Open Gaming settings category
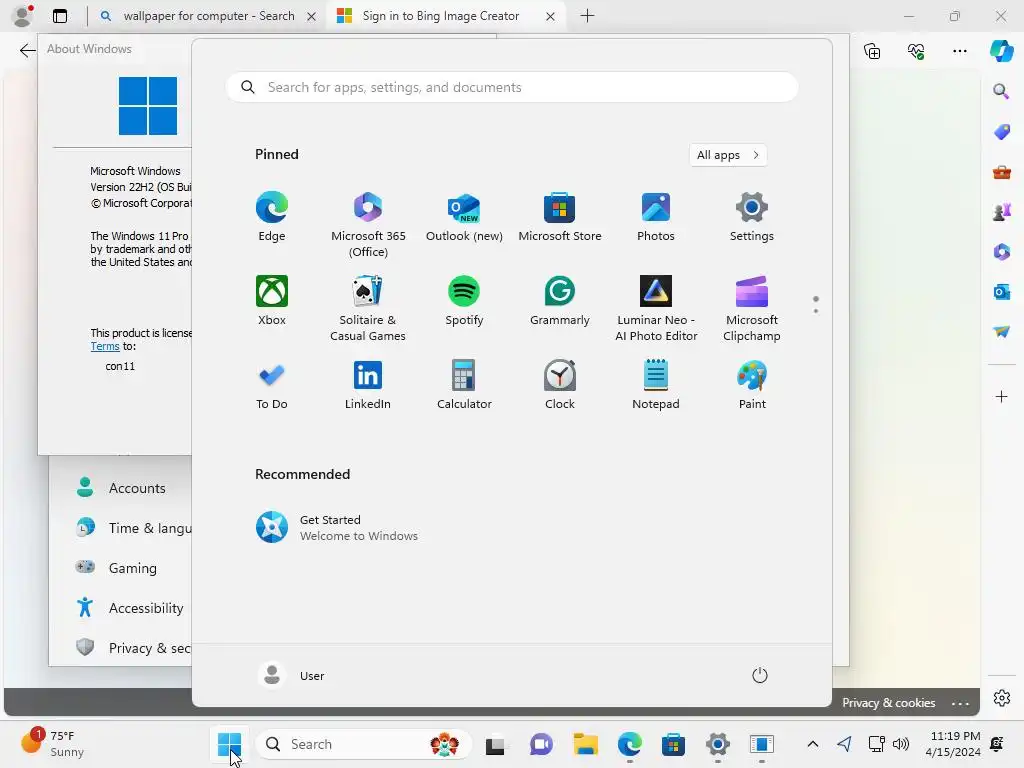The width and height of the screenshot is (1024, 768). tap(117, 568)
